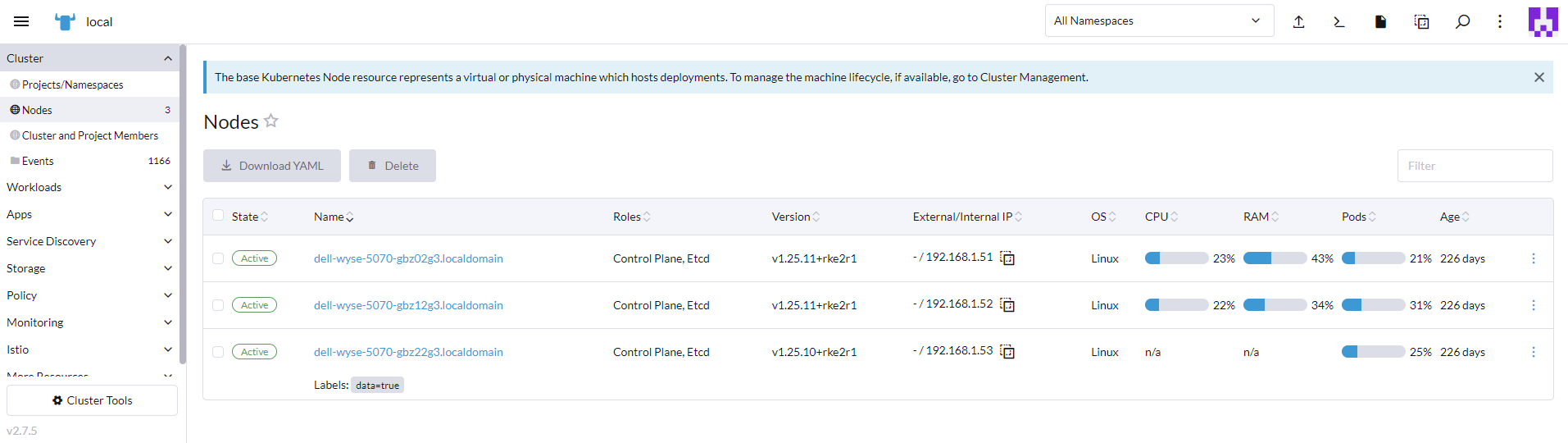Copy KubeConfig to clipboard icon
Screen dimensions: 1568x443
click(1421, 22)
